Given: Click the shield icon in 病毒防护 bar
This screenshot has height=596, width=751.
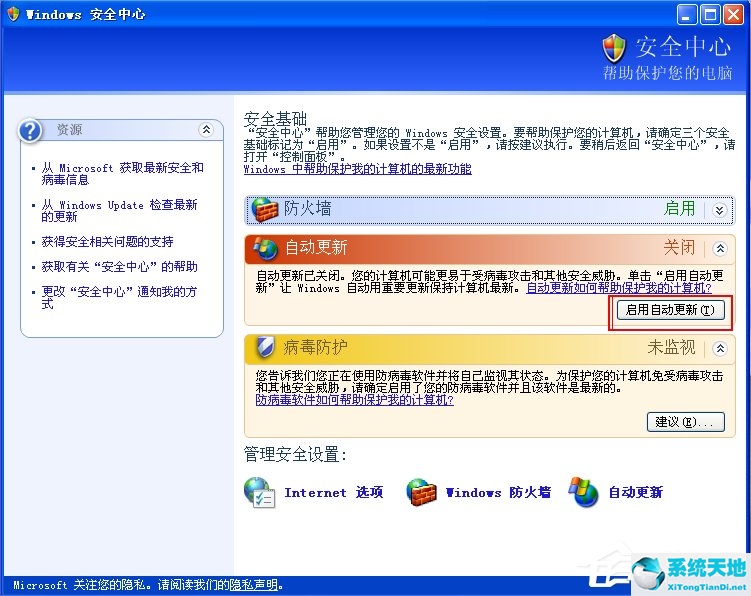Looking at the screenshot, I should pyautogui.click(x=265, y=347).
